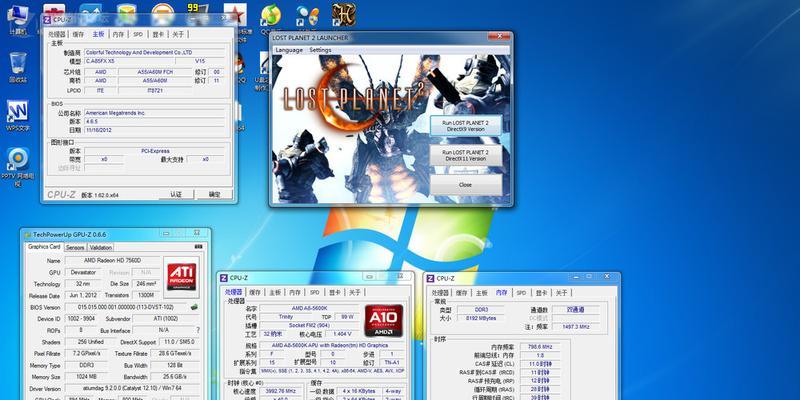Open the Settings menu in Lost Planet launcher

point(320,50)
